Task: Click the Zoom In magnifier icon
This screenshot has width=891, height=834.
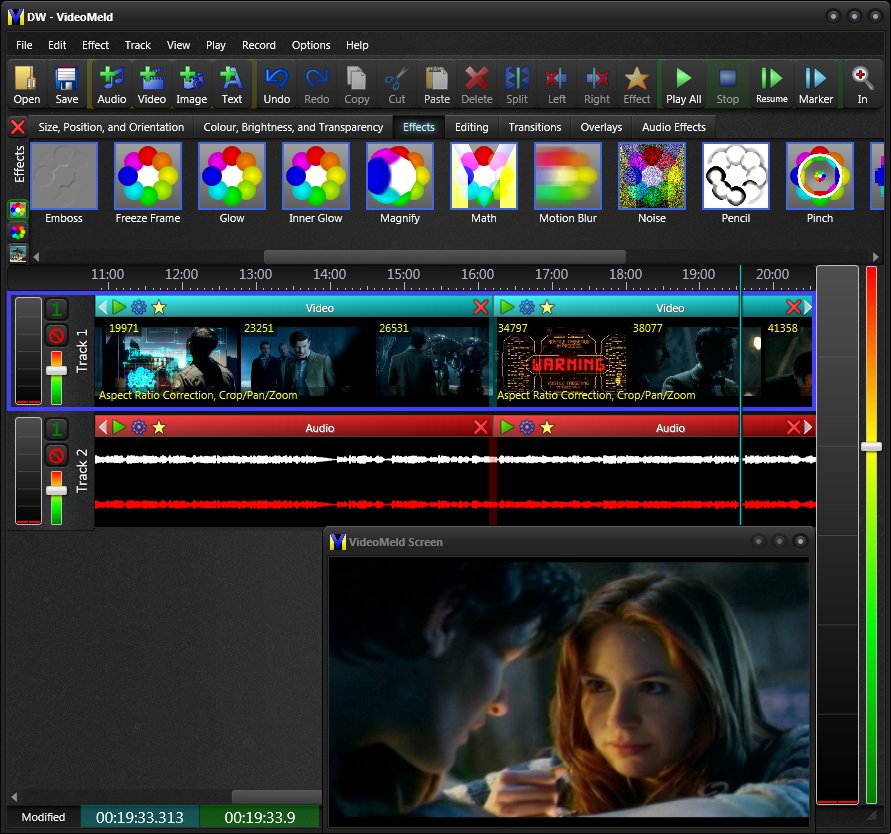Action: (861, 84)
